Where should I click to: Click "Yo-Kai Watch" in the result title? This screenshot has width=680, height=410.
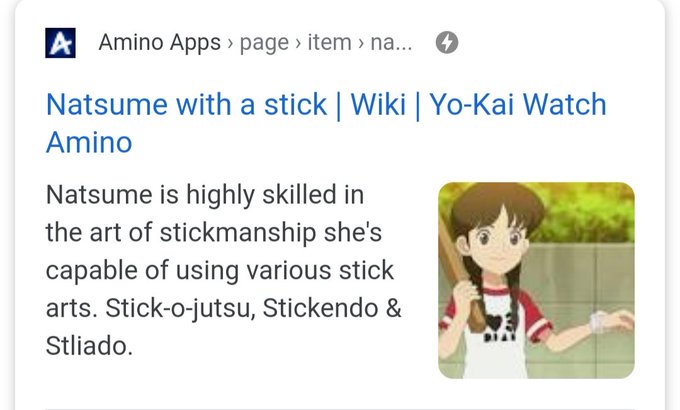point(518,105)
